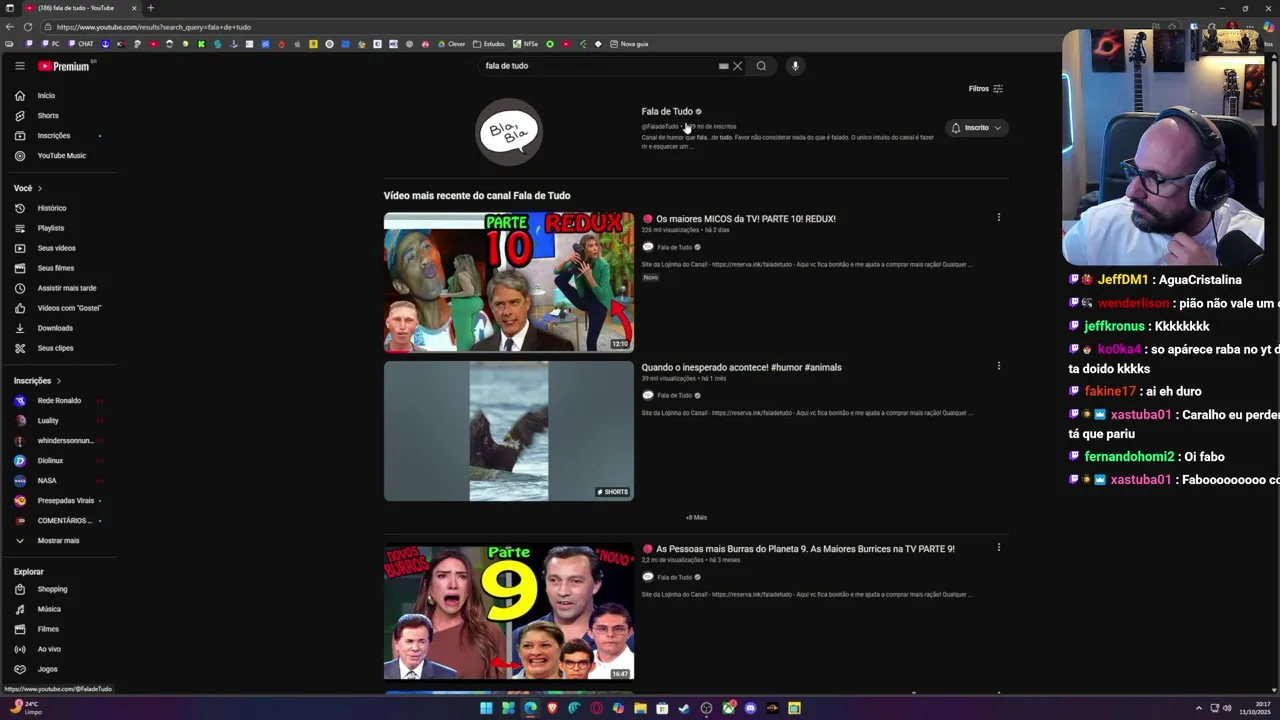Expand the +8 Mais videos link
The height and width of the screenshot is (720, 1280).
(696, 518)
